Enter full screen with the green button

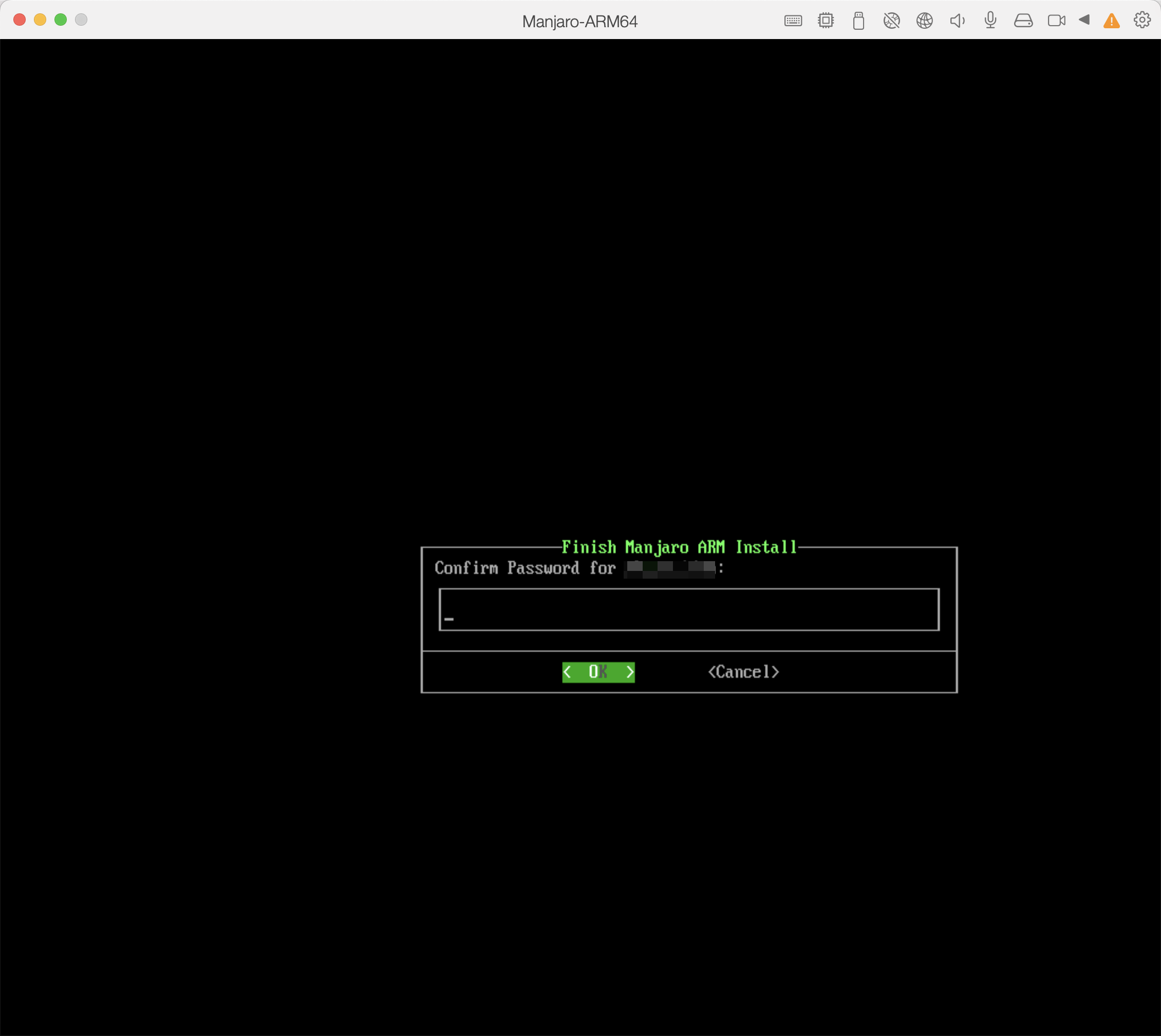[60, 20]
